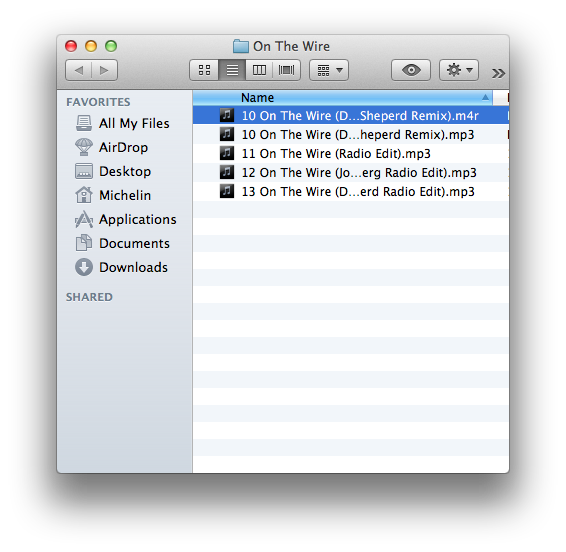Select the 10 On The Wire Remix .mp3 file
The image size is (566, 552).
tap(351, 135)
